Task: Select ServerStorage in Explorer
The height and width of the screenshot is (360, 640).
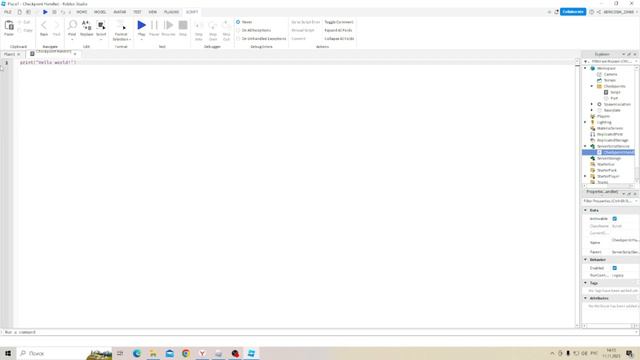Action: tap(609, 158)
